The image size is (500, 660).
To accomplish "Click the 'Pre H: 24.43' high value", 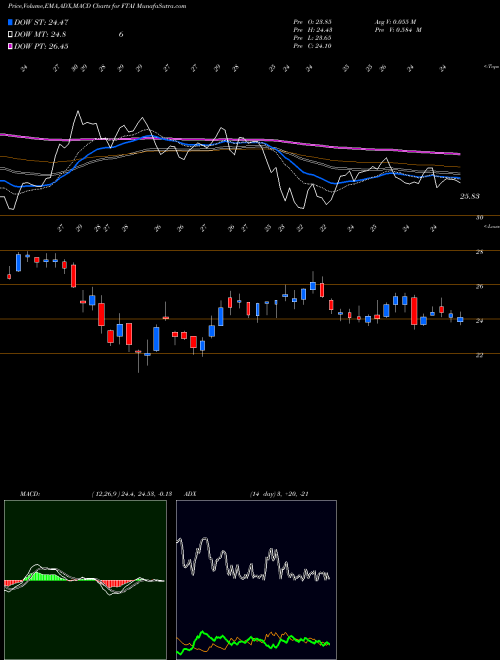I will (313, 30).
